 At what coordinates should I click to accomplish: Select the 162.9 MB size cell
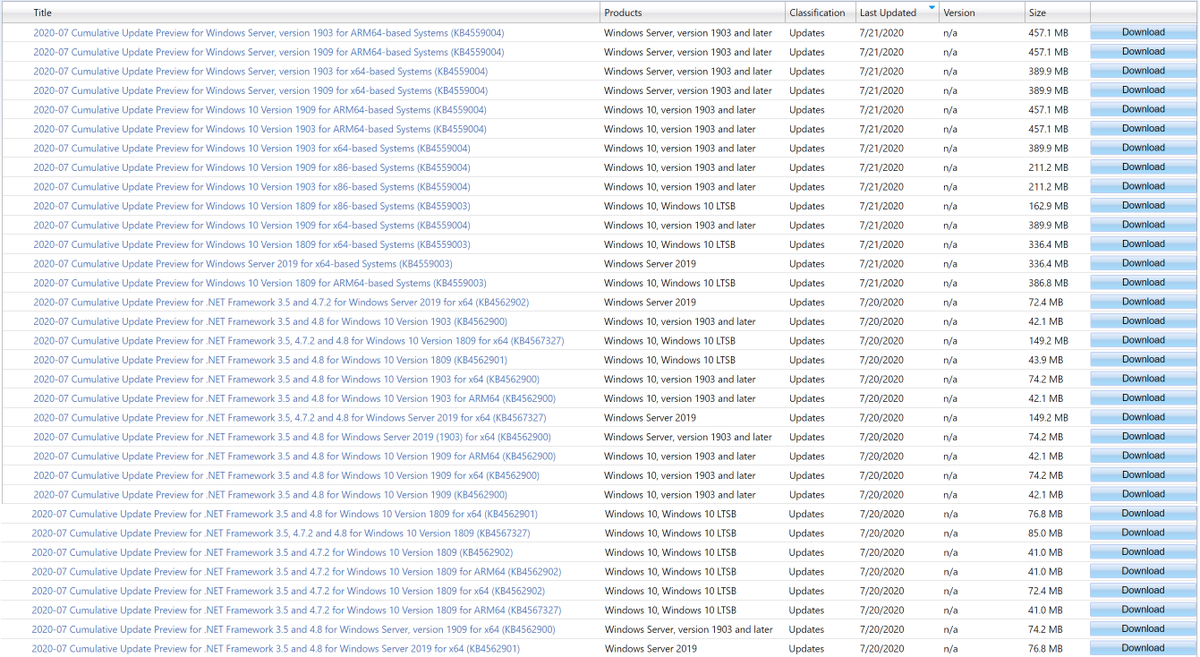tap(1048, 206)
